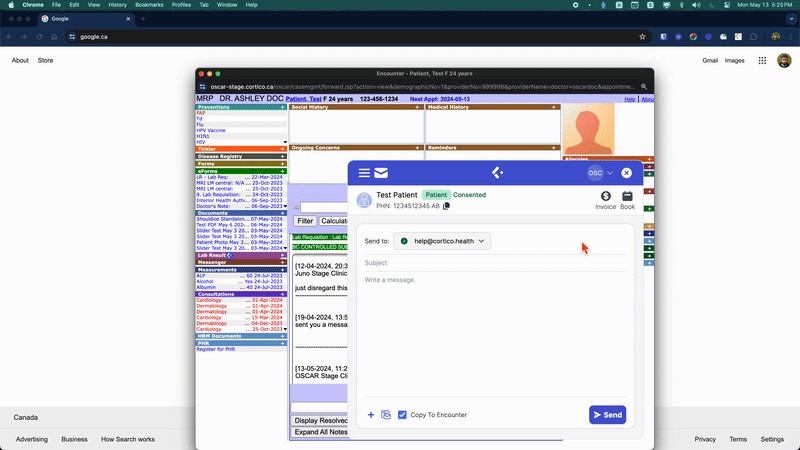Add a new Prevention with plus
Viewport: 800px width, 450px height.
tap(283, 107)
